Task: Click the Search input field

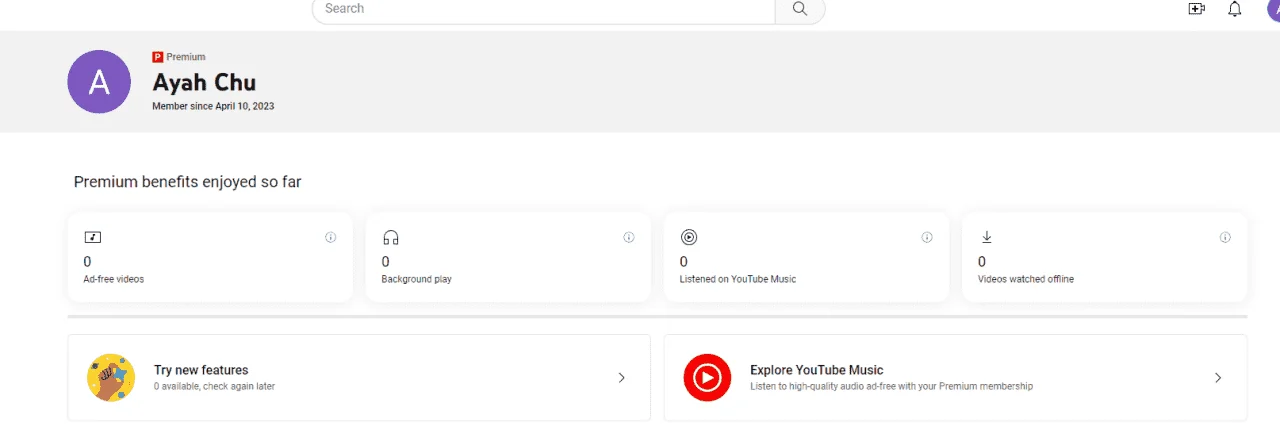Action: tap(544, 9)
